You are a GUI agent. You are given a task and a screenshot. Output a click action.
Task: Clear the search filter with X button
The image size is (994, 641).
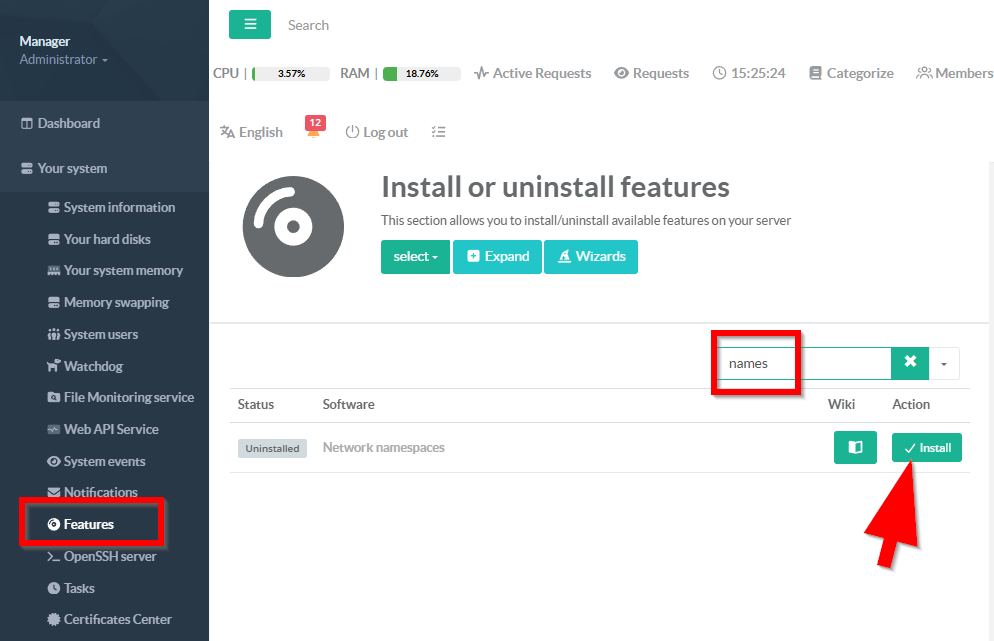pos(910,363)
